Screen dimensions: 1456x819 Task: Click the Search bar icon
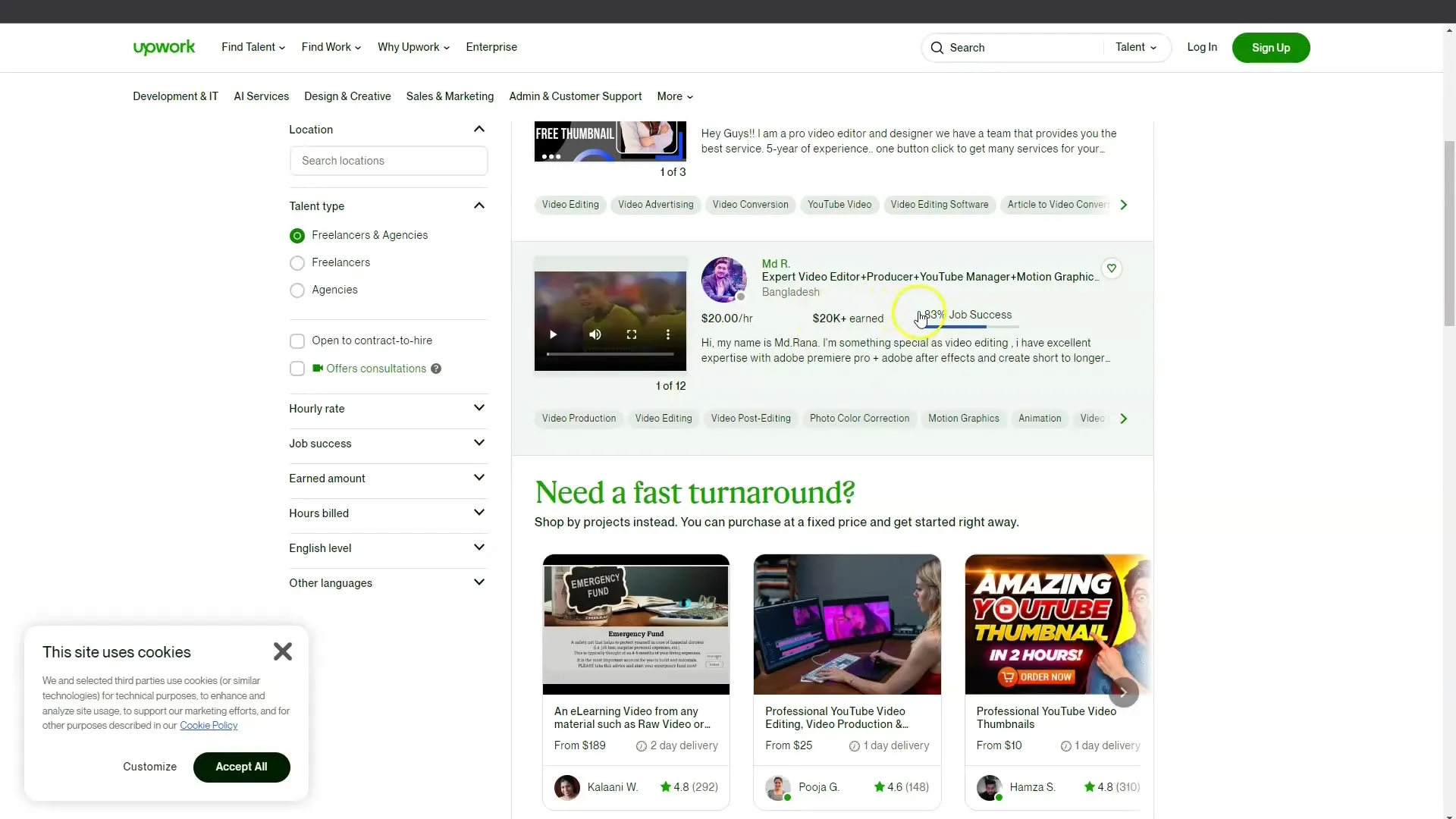point(937,47)
